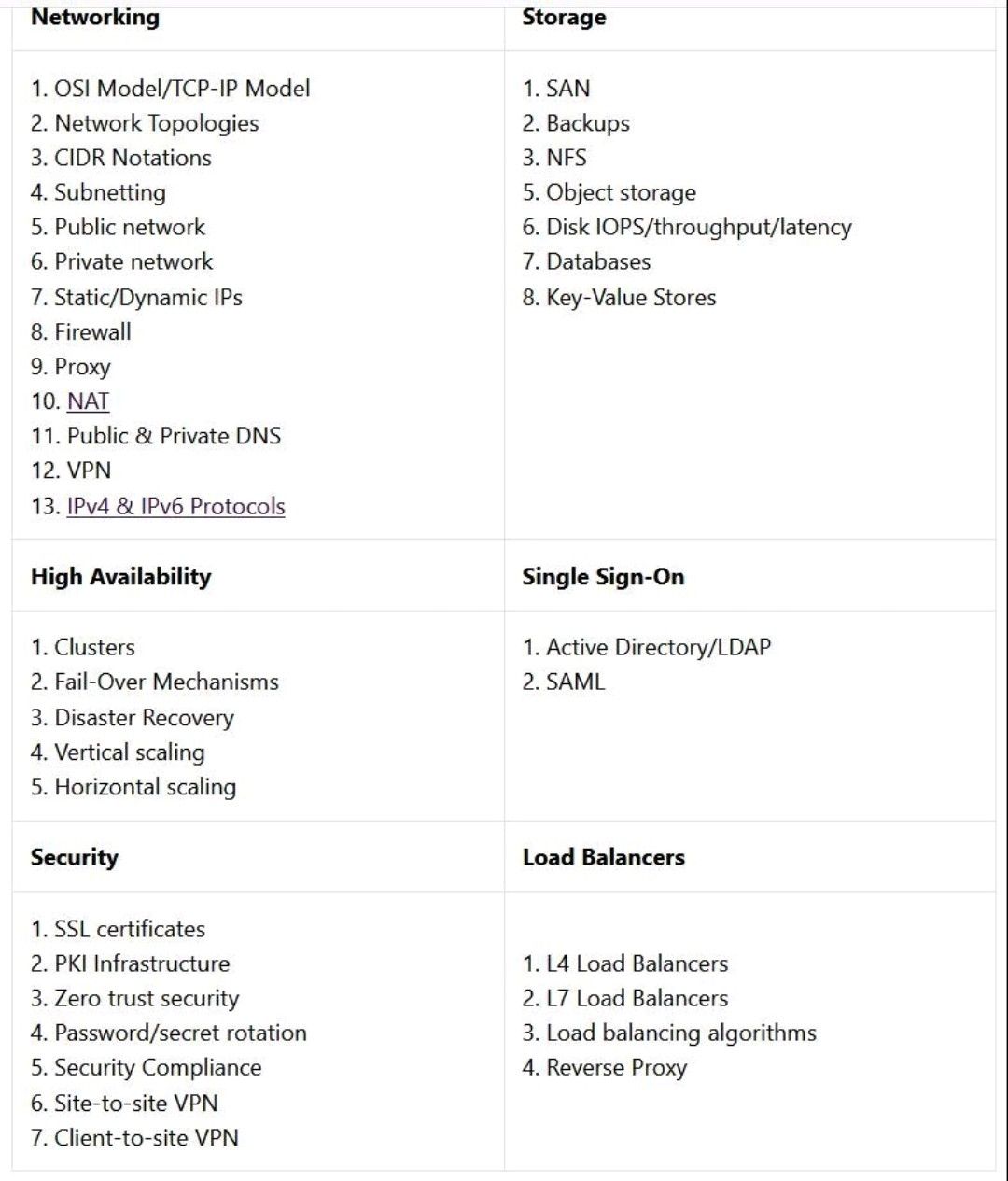1008x1181 pixels.
Task: Click the High Availability heading
Action: point(121,576)
